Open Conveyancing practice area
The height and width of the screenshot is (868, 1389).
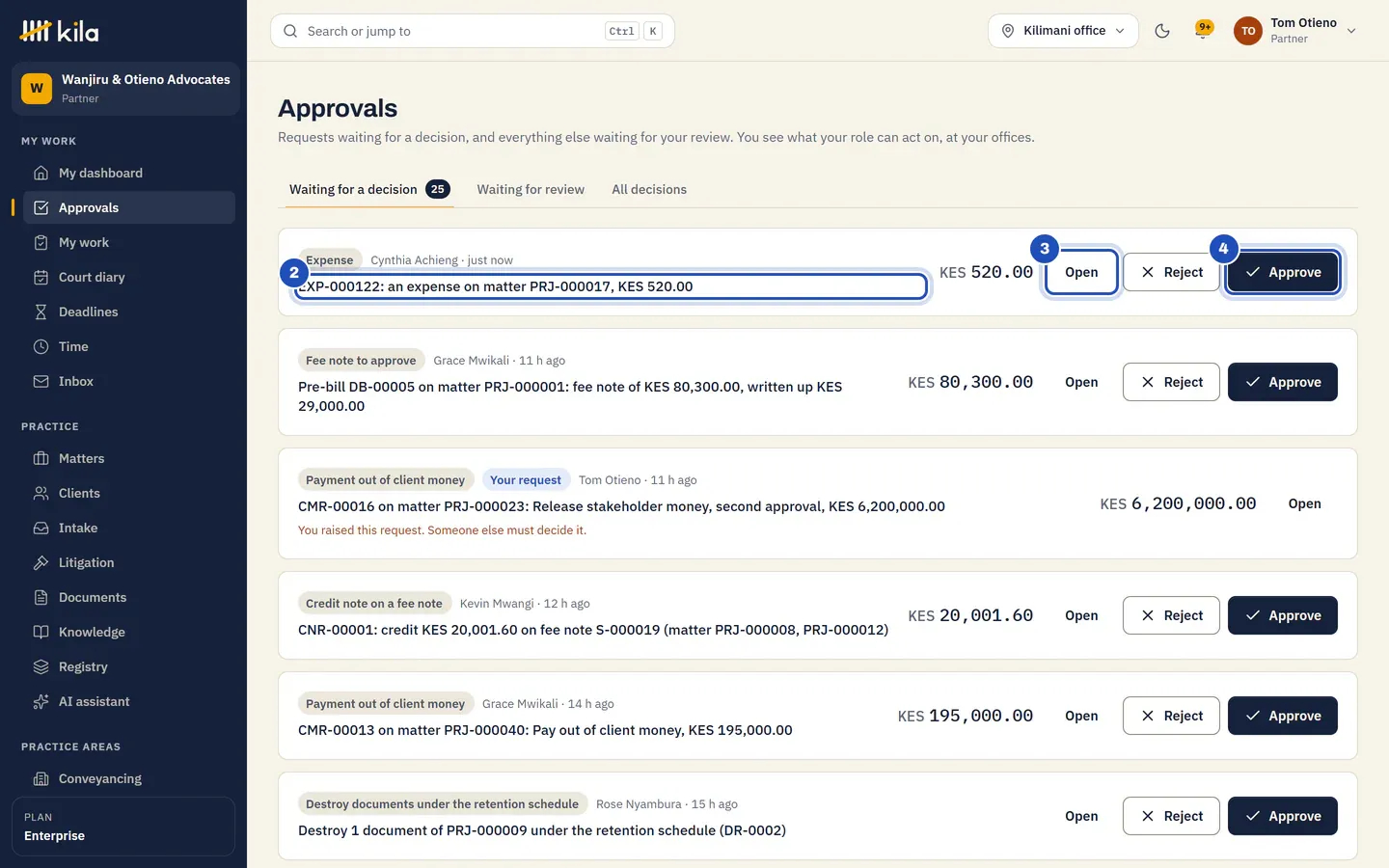[129, 778]
